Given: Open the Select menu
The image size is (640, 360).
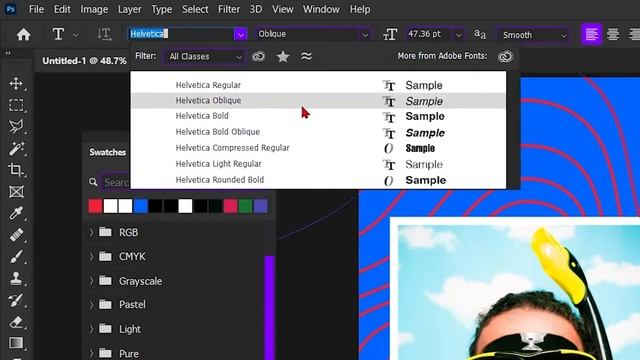Looking at the screenshot, I should point(195,9).
